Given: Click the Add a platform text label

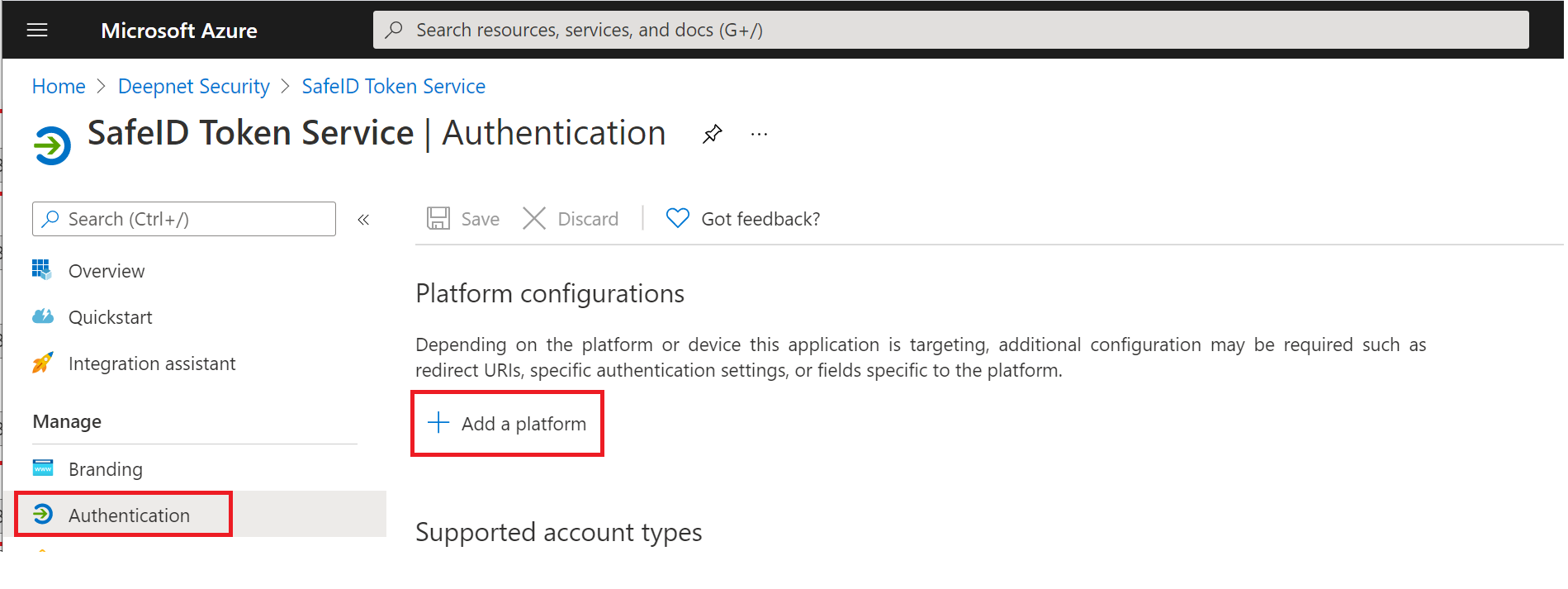Looking at the screenshot, I should (523, 424).
